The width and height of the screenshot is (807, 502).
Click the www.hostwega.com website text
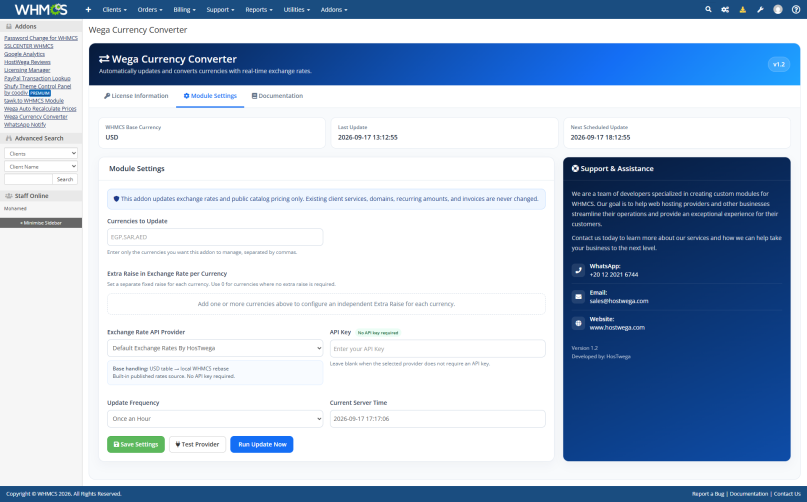[x=617, y=327]
